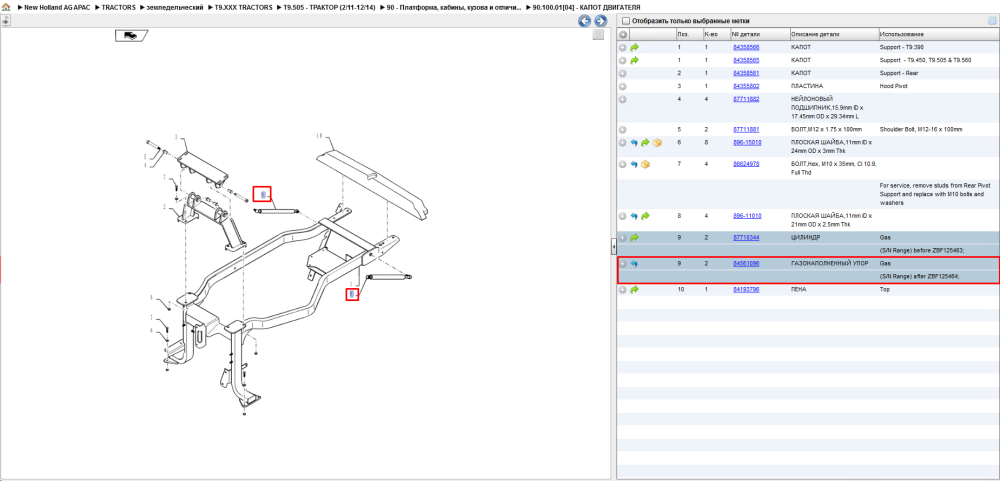Viewport: 1000px width, 481px height.
Task: Click the green arrow icon for part 87710344
Action: click(x=635, y=238)
